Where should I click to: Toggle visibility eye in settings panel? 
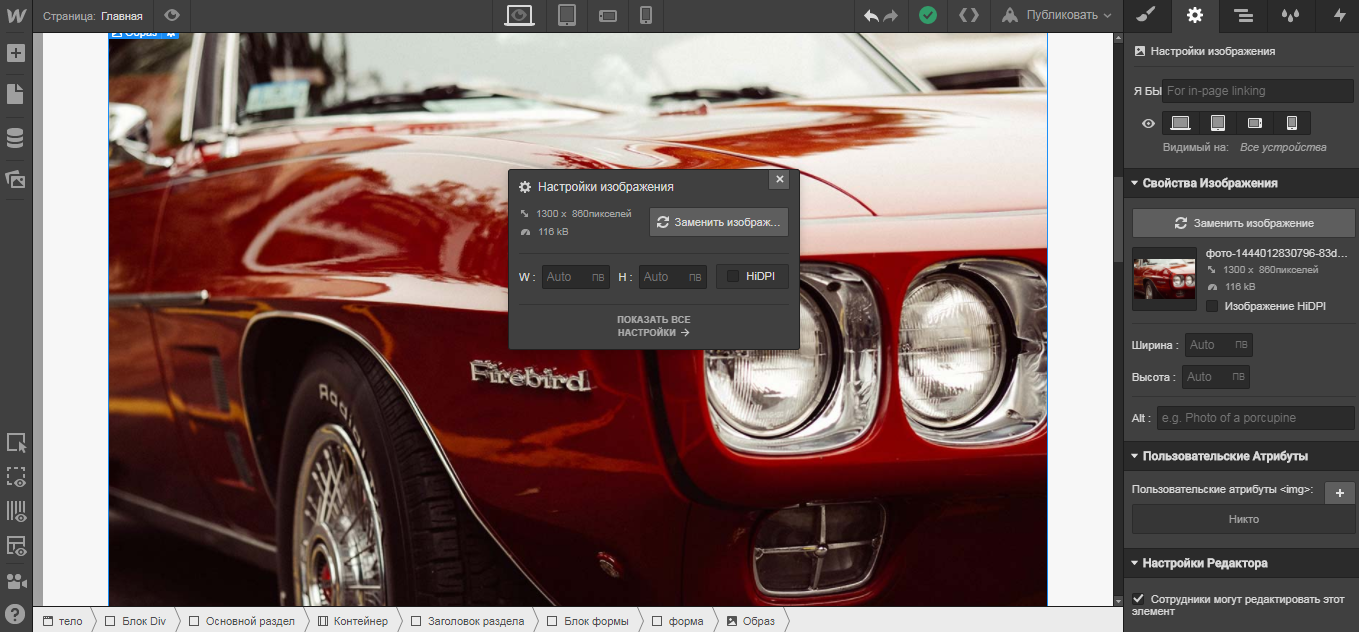click(x=1149, y=124)
